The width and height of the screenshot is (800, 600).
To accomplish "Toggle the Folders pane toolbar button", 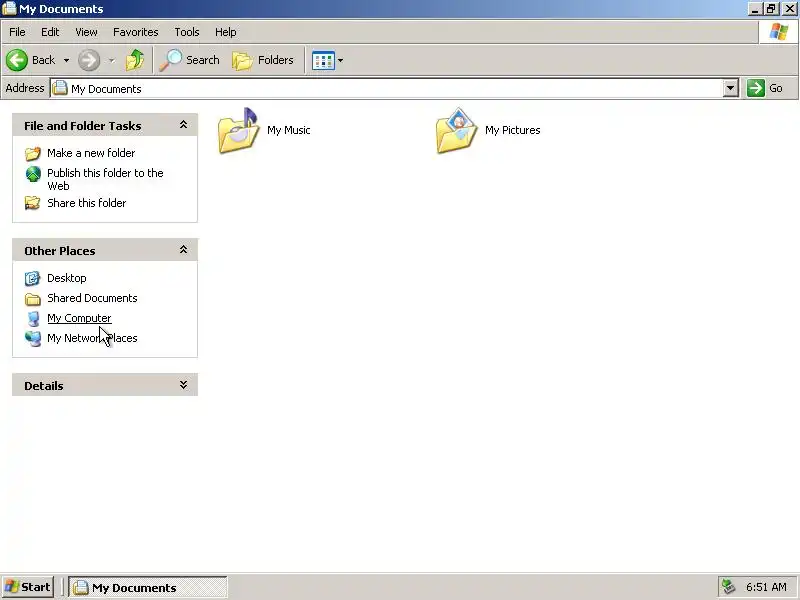I will point(263,60).
